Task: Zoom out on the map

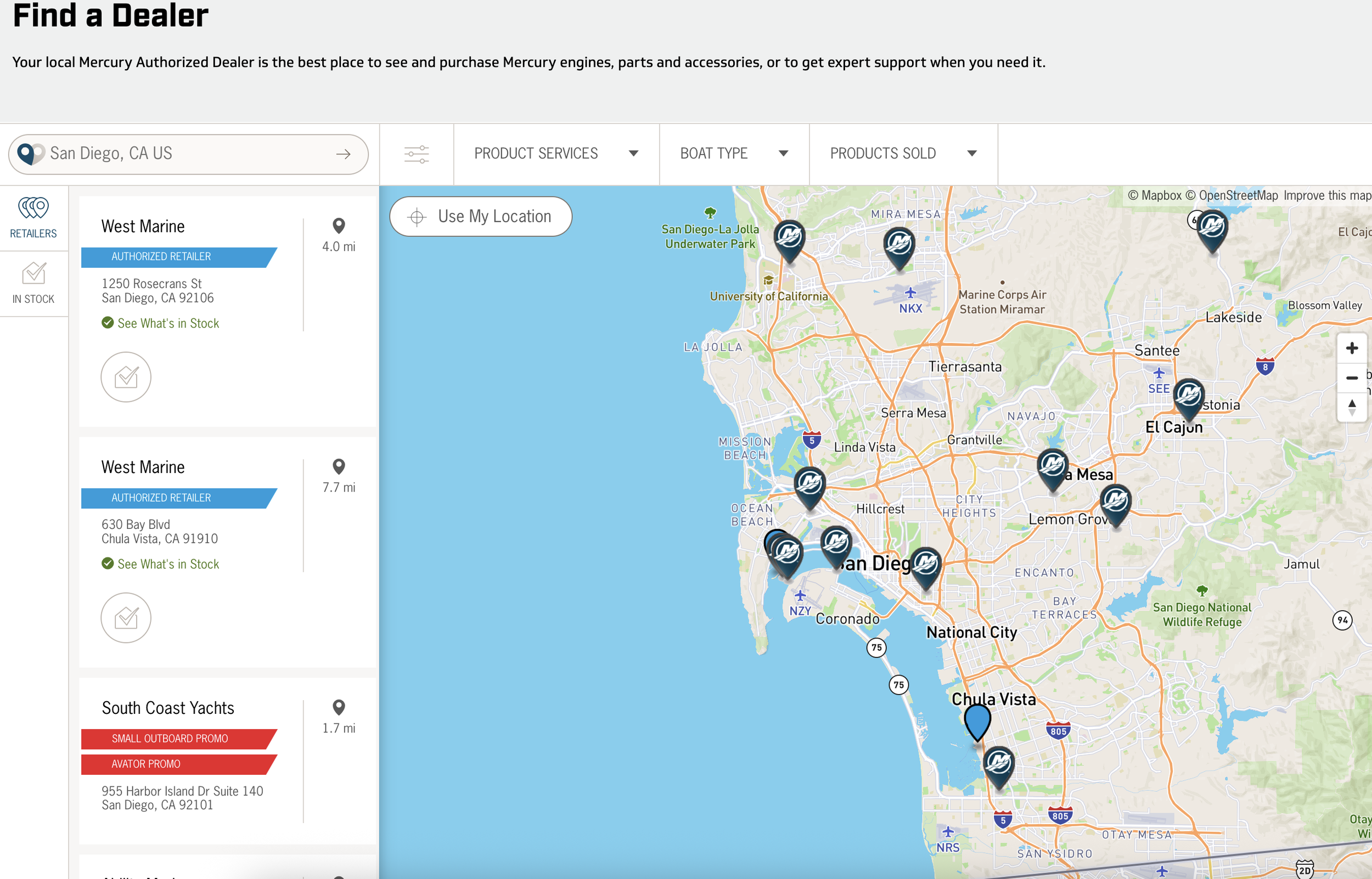Action: [x=1351, y=378]
